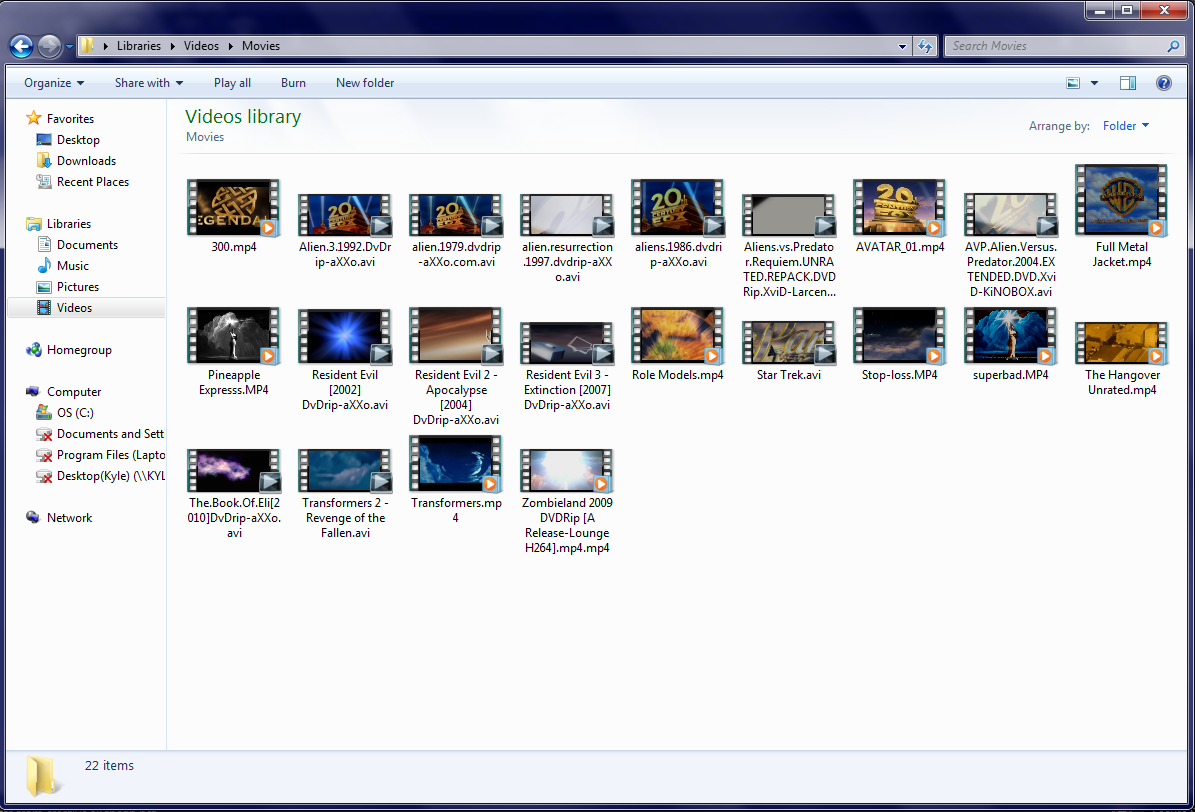Screen dimensions: 1195x812
Task: Refresh the Movies folder view
Action: 925,47
